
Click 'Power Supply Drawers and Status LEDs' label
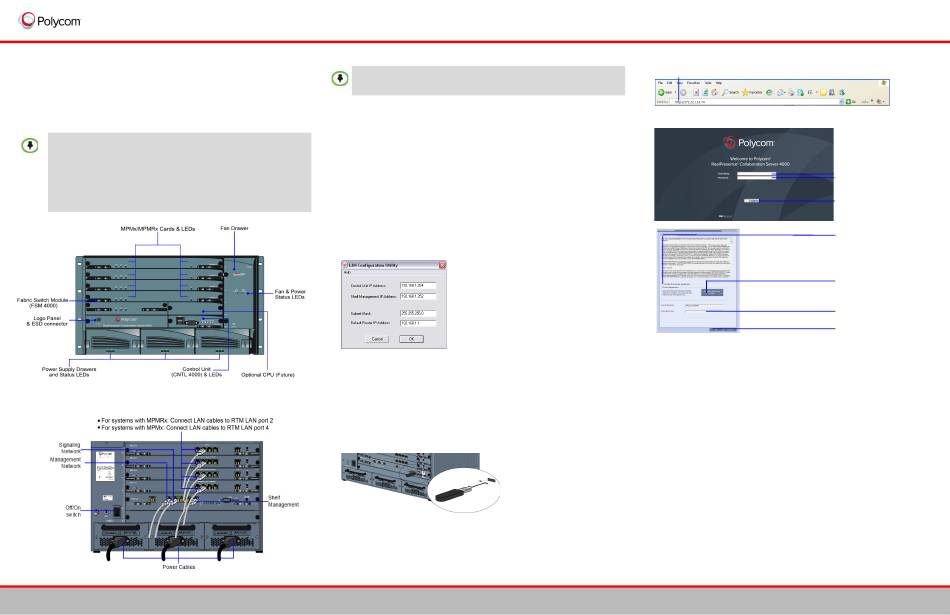click(x=69, y=372)
